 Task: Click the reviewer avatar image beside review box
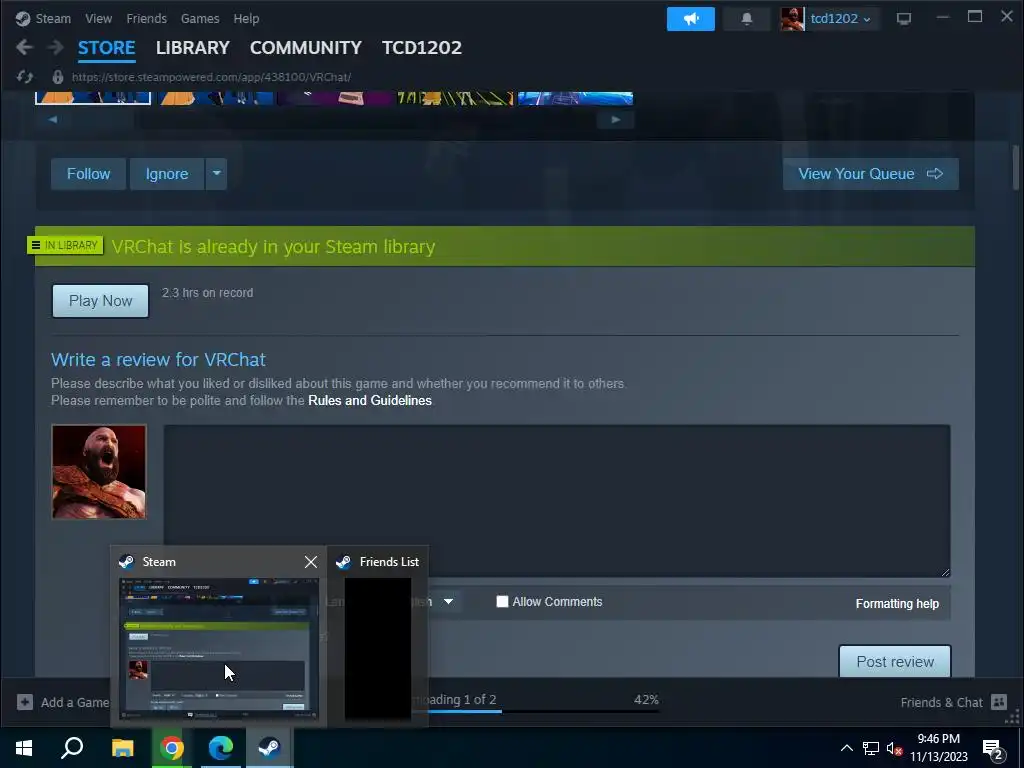pos(99,472)
